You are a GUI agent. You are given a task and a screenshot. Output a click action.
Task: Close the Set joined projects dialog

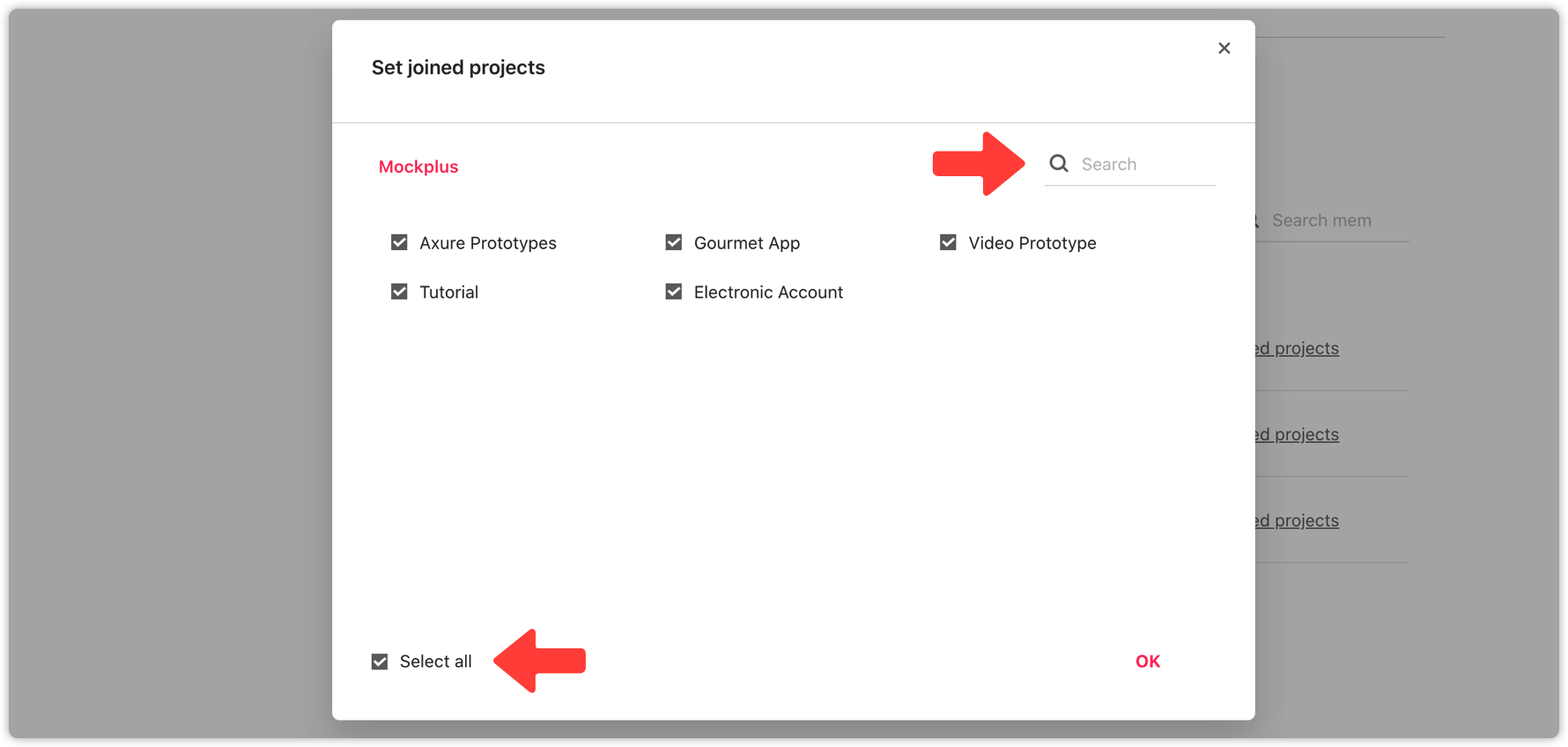pyautogui.click(x=1224, y=48)
